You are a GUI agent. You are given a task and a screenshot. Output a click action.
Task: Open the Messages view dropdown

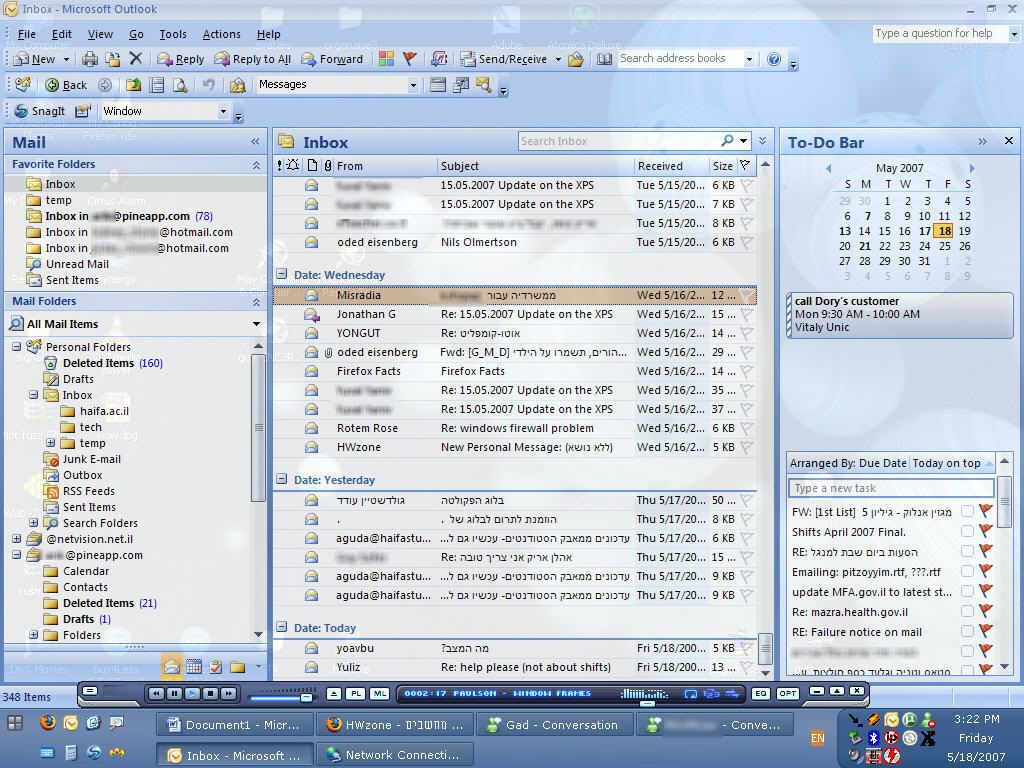pos(413,85)
